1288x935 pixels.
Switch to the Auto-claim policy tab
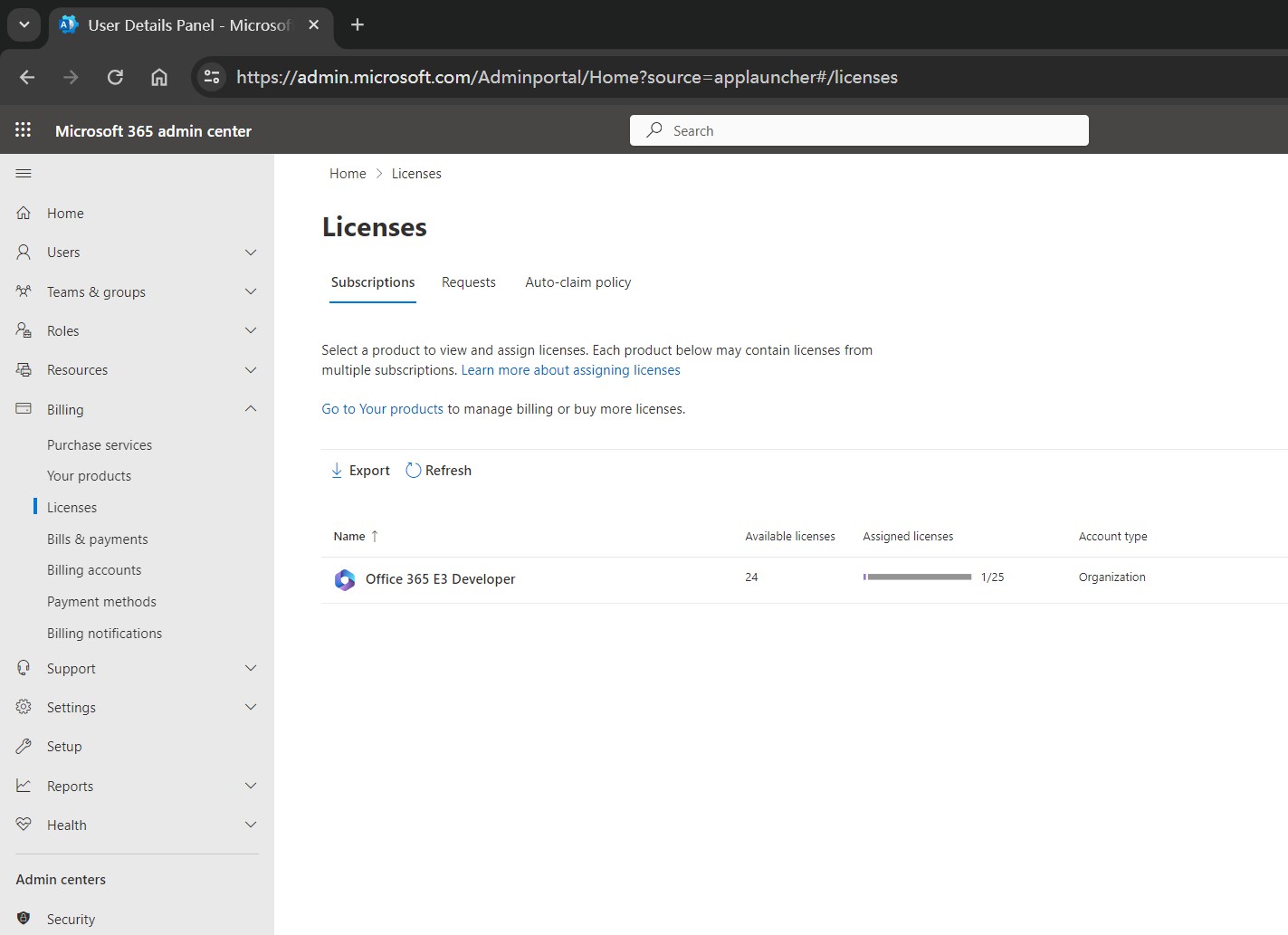coord(577,282)
